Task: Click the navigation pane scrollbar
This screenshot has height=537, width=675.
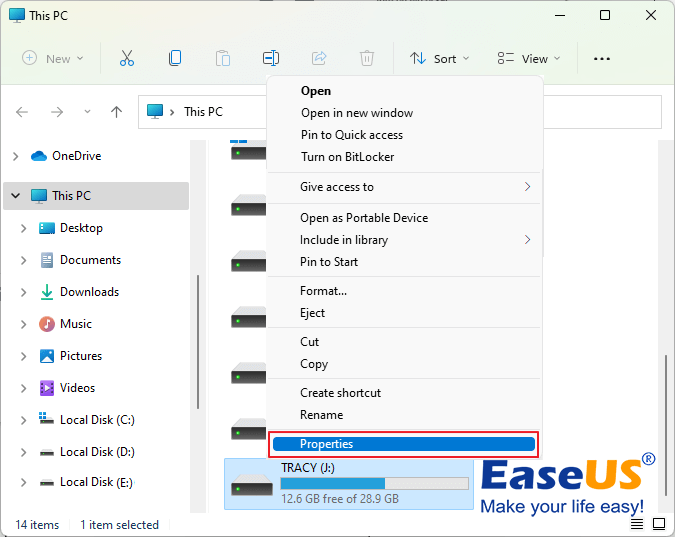Action: 198,342
